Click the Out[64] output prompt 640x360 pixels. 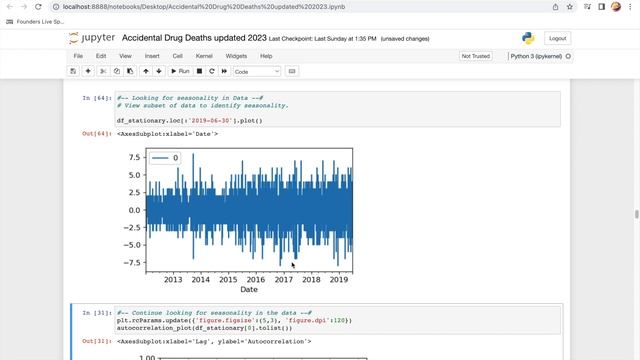(x=96, y=134)
